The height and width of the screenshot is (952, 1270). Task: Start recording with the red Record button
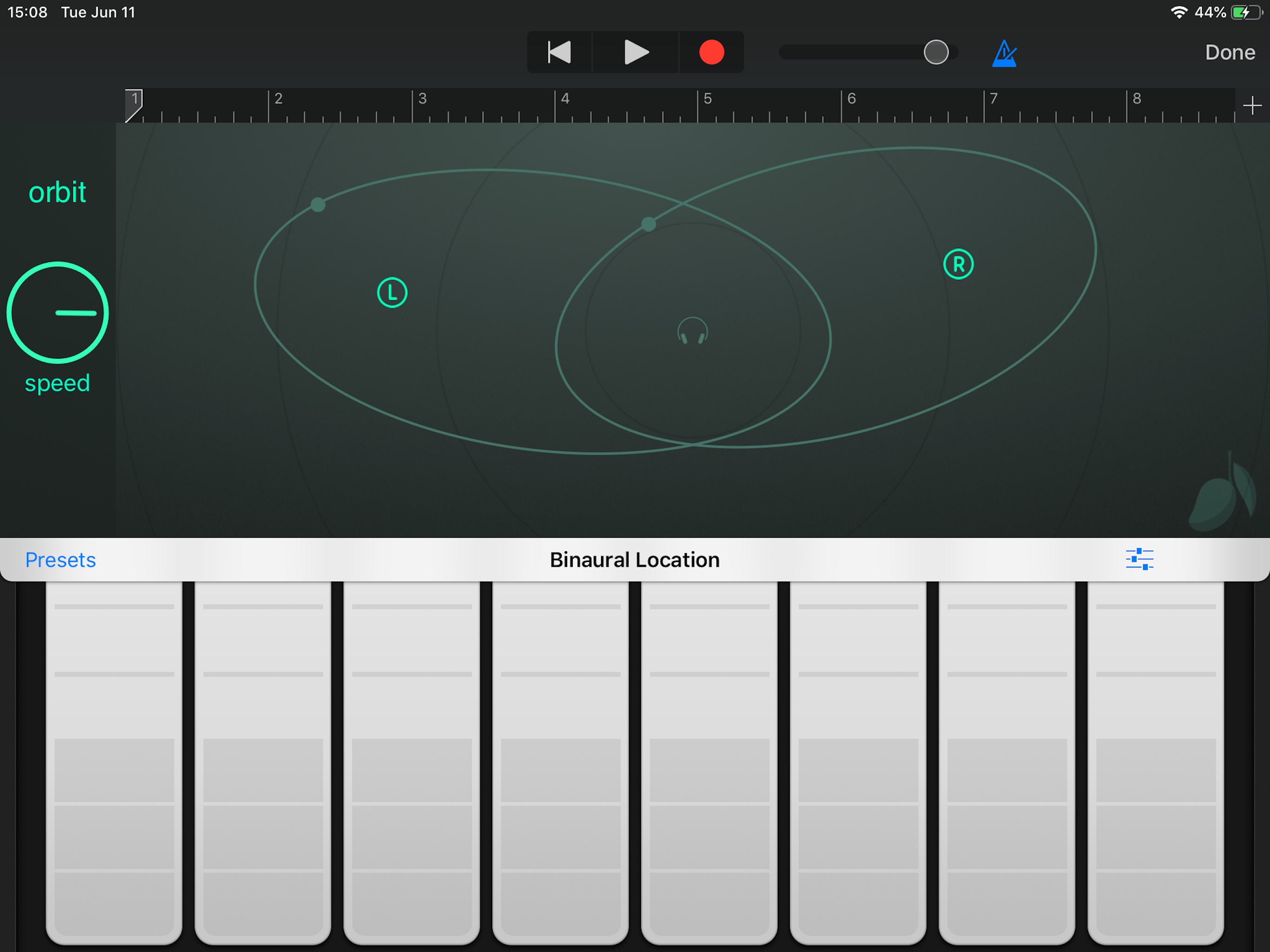[x=711, y=52]
